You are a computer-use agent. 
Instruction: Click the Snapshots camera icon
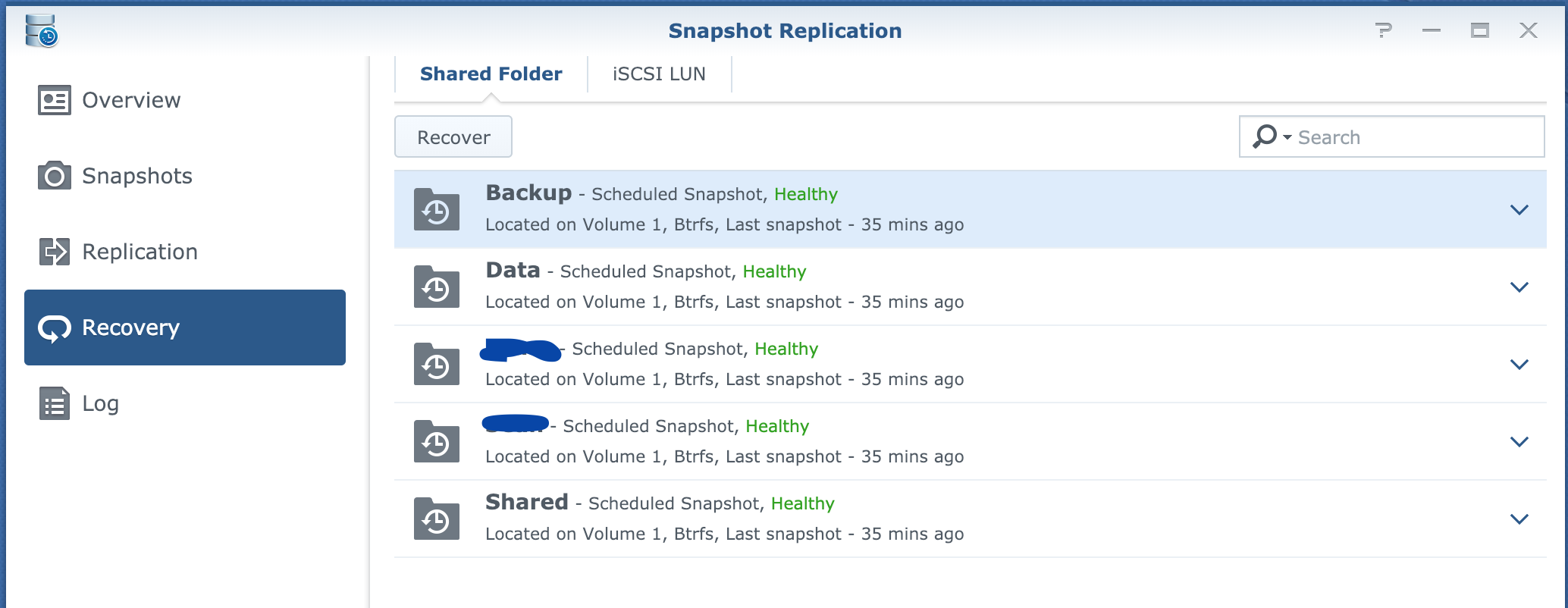pos(54,176)
